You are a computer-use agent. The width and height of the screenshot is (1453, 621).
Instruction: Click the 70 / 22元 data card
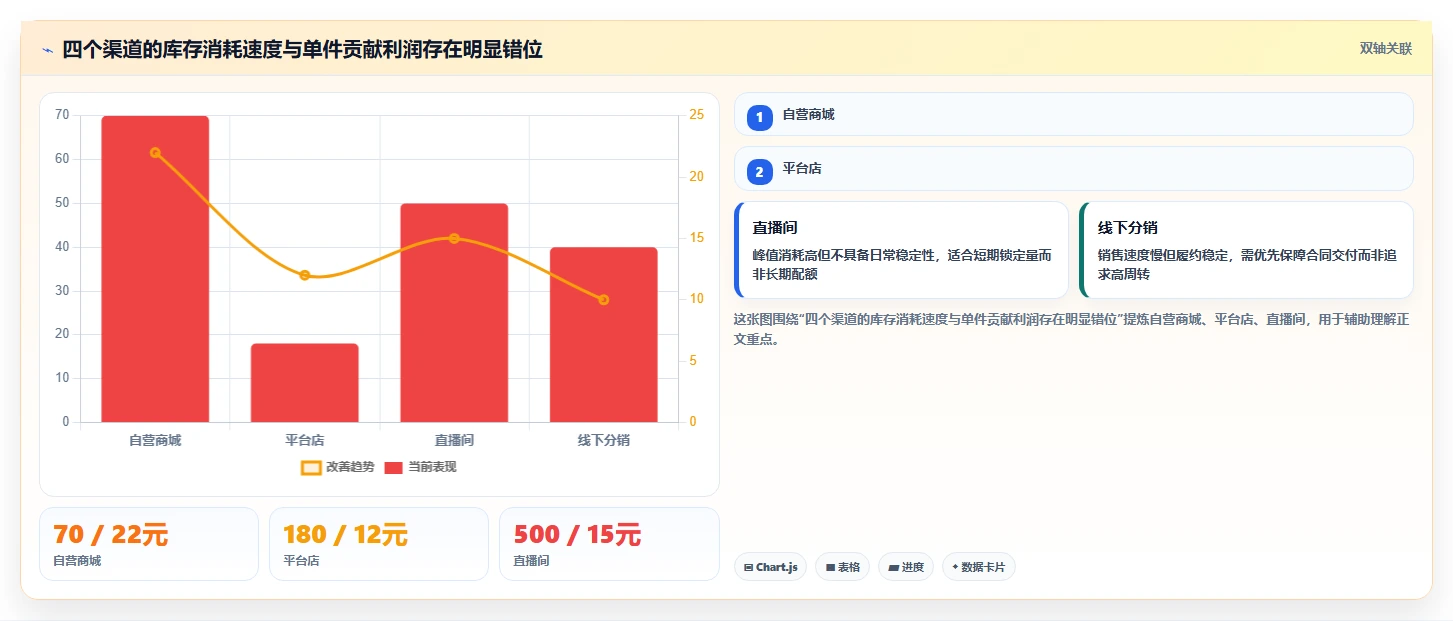coord(149,544)
